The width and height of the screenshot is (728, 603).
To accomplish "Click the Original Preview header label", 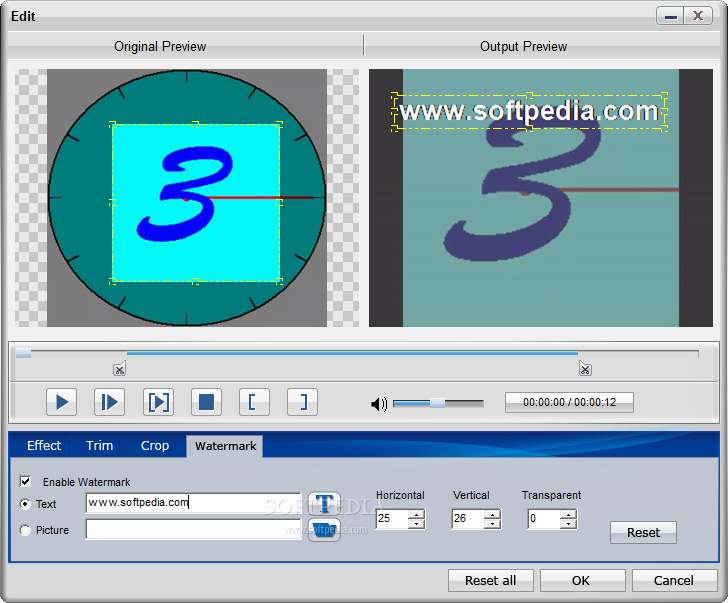I will pyautogui.click(x=160, y=46).
